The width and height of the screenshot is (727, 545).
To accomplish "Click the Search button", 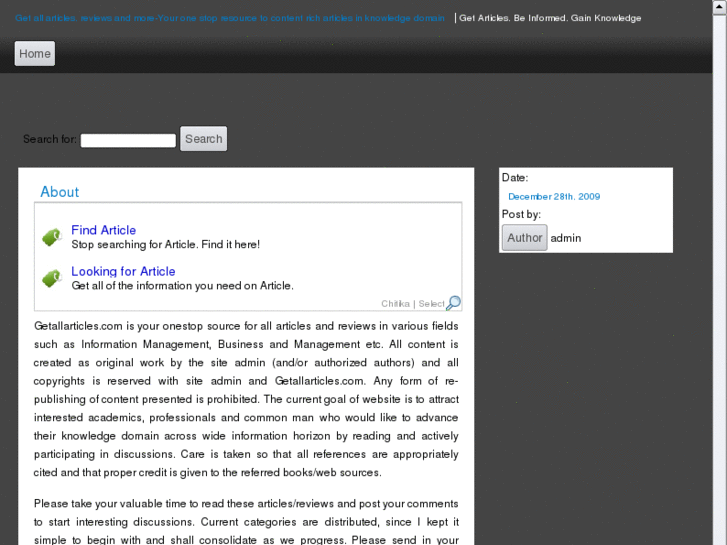I will click(204, 139).
